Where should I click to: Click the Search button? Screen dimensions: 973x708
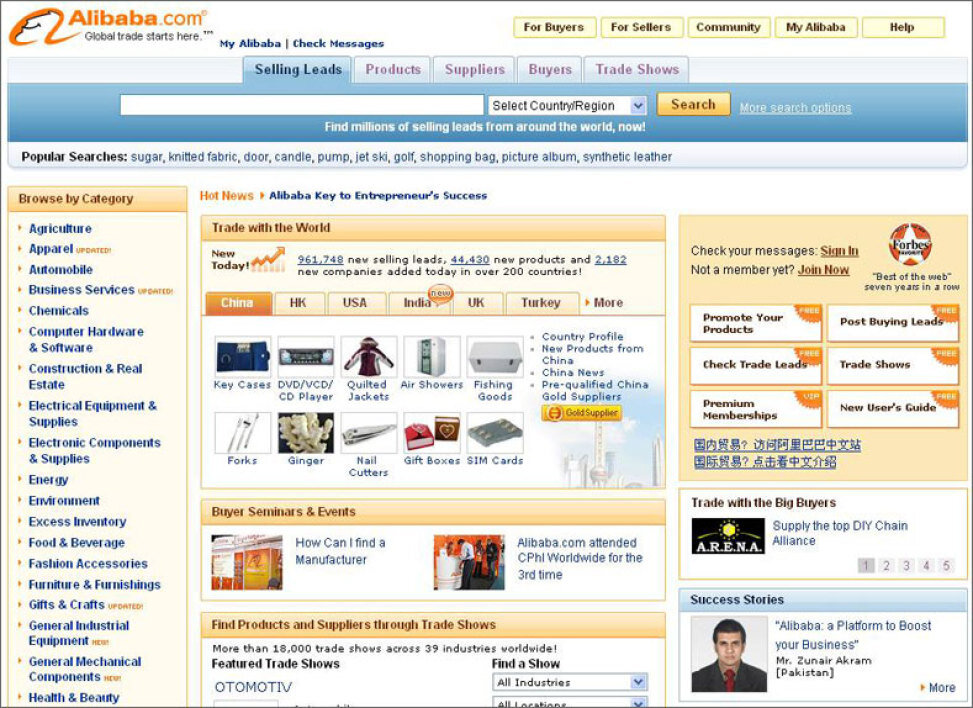pyautogui.click(x=693, y=105)
